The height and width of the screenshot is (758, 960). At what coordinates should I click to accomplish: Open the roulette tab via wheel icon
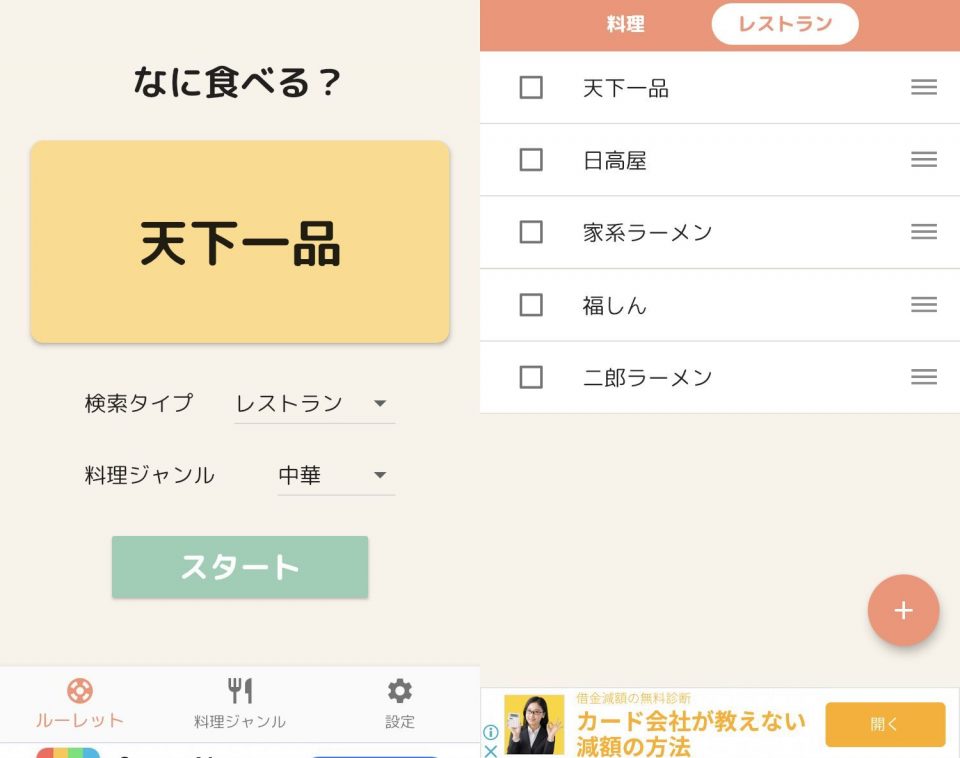78,690
